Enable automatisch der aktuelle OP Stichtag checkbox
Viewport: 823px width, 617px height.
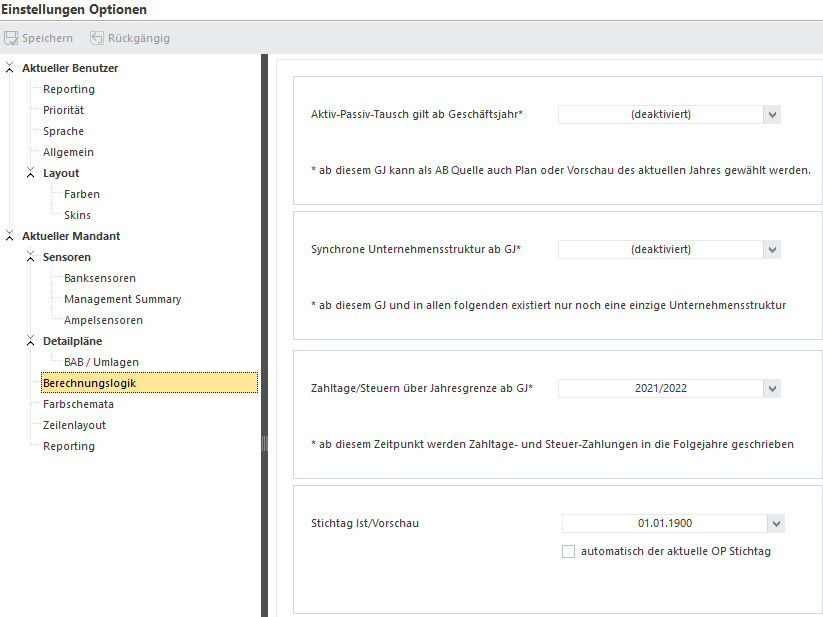click(x=568, y=551)
